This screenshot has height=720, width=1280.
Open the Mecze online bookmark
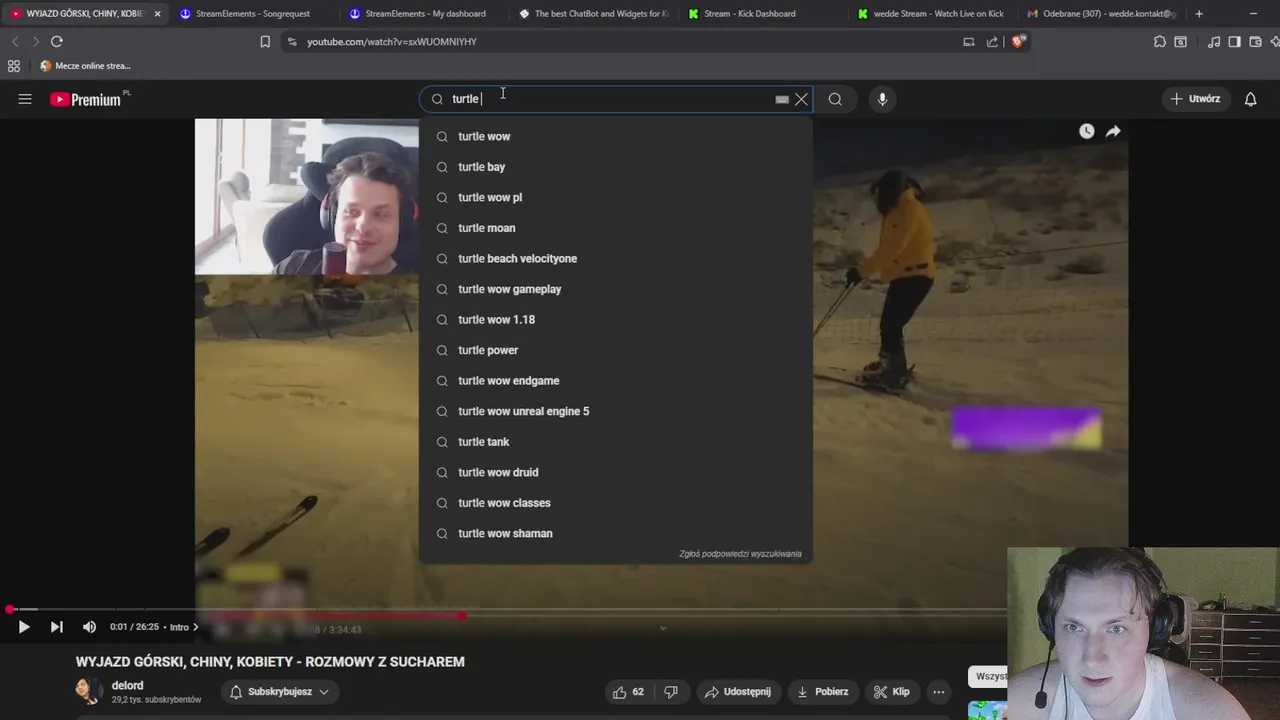tap(85, 66)
